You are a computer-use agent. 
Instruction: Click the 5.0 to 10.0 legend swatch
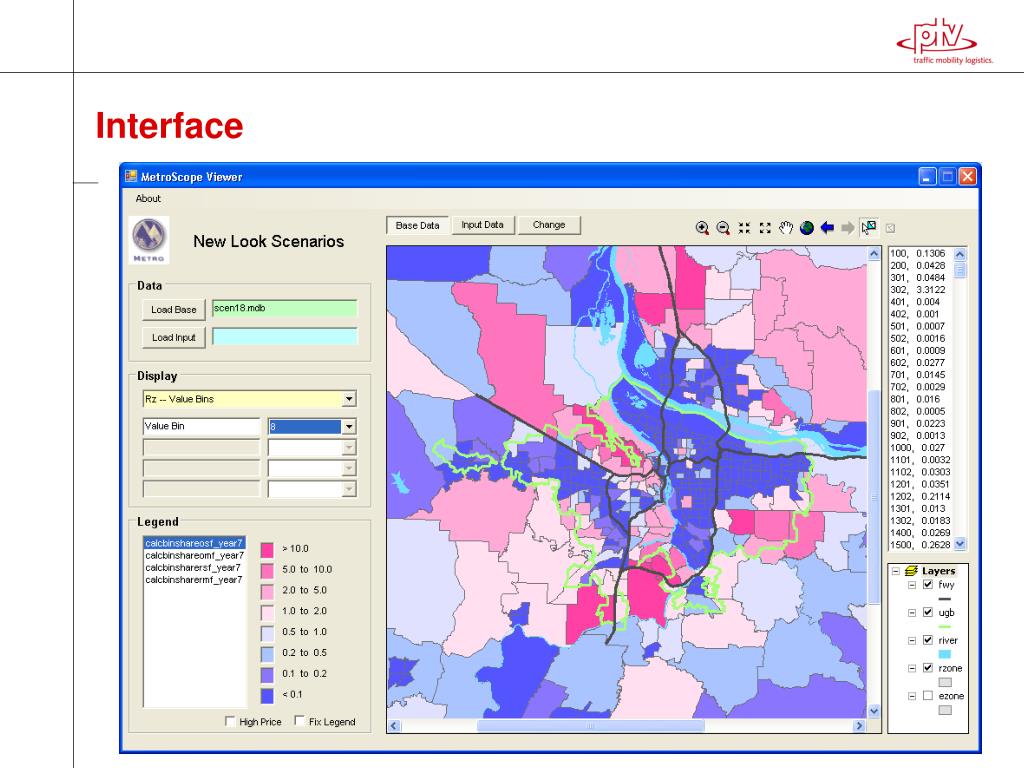267,570
